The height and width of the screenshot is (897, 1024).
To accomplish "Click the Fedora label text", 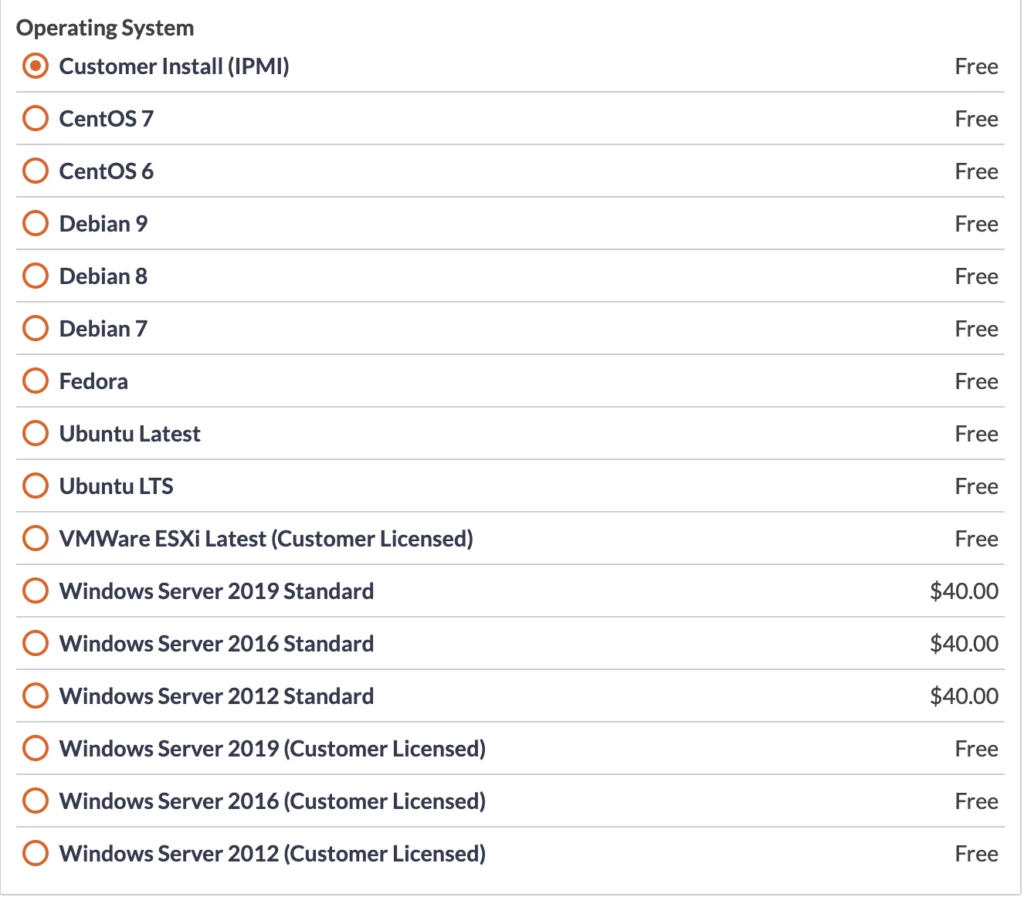I will tap(93, 381).
